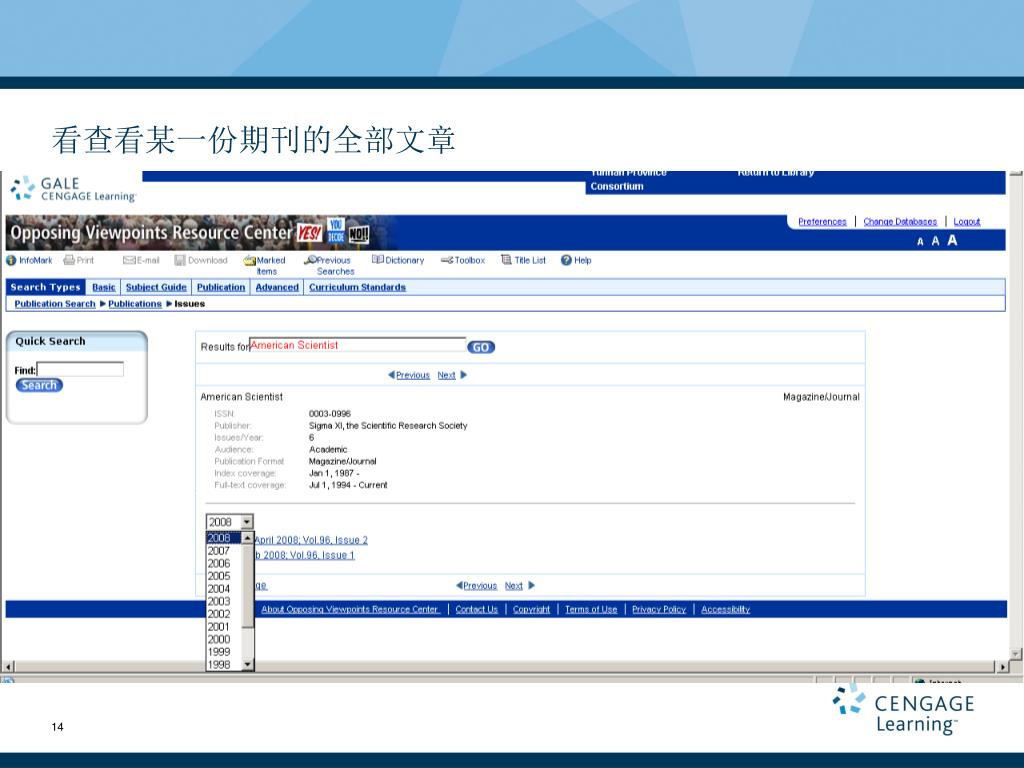Click the Results for American Scientist field

pyautogui.click(x=358, y=345)
